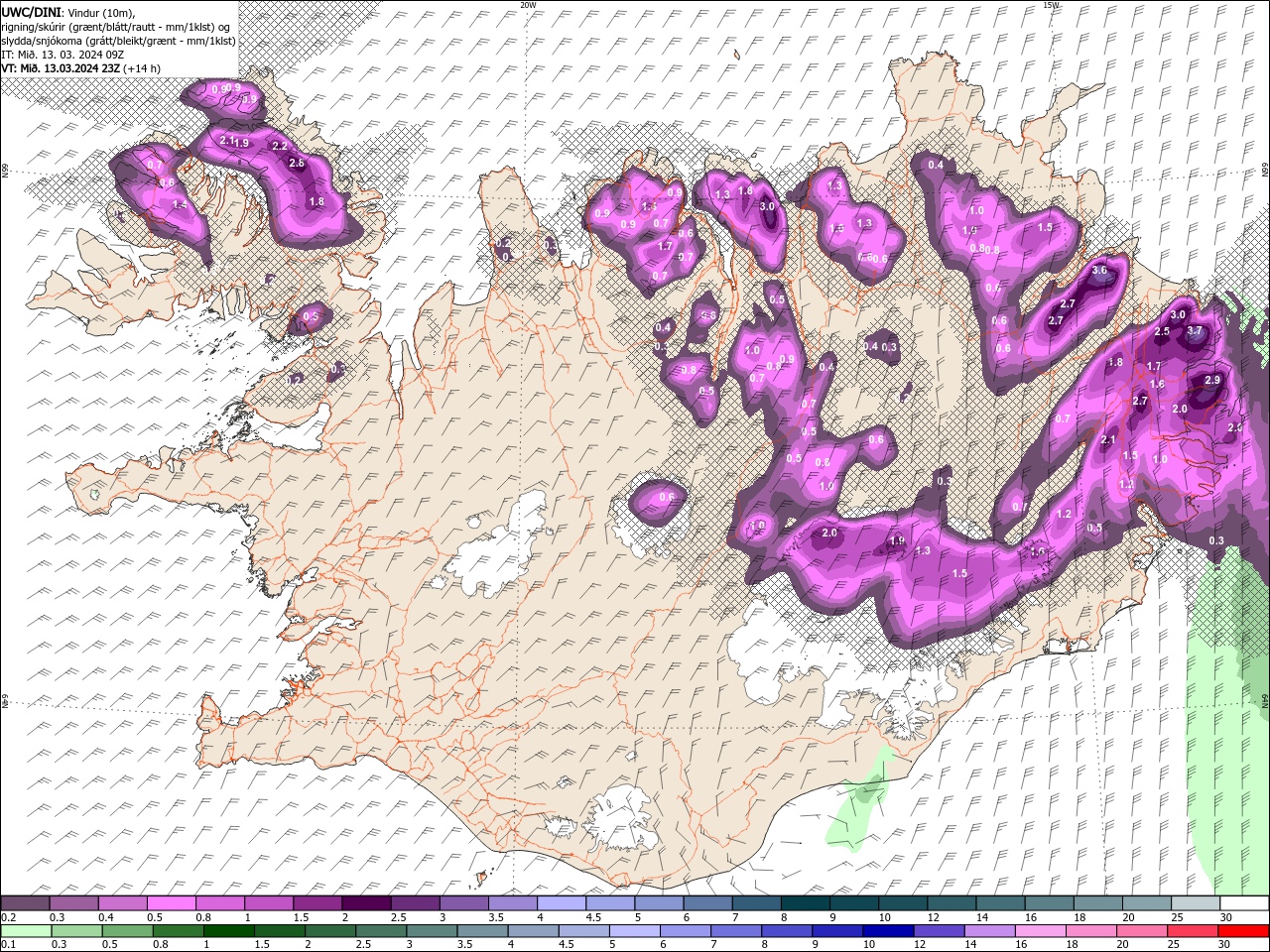1270x952 pixels.
Task: Click the purple legend swatch for 0.2–0.3
Action: pos(25,903)
